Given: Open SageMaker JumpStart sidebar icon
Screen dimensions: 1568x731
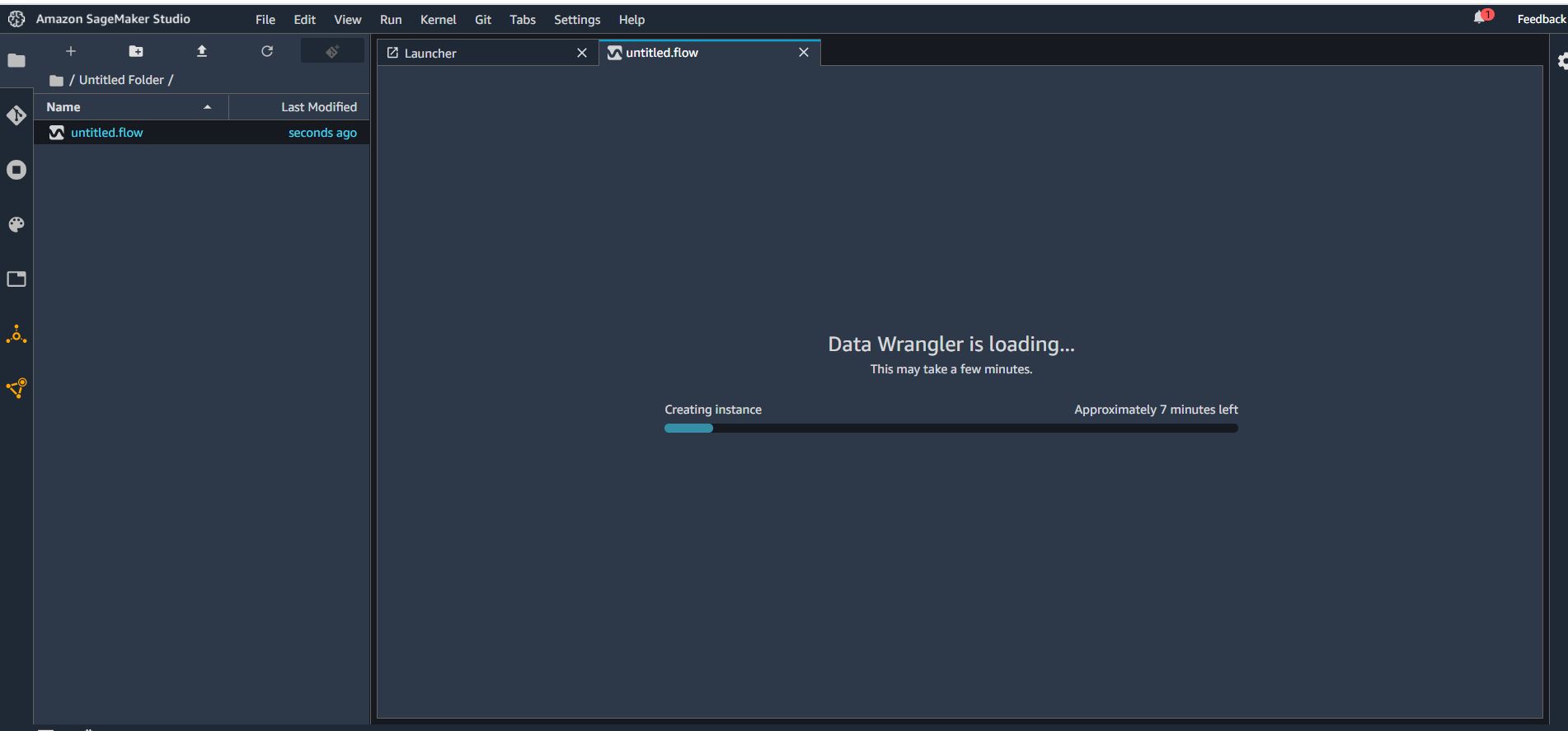Looking at the screenshot, I should pyautogui.click(x=16, y=335).
